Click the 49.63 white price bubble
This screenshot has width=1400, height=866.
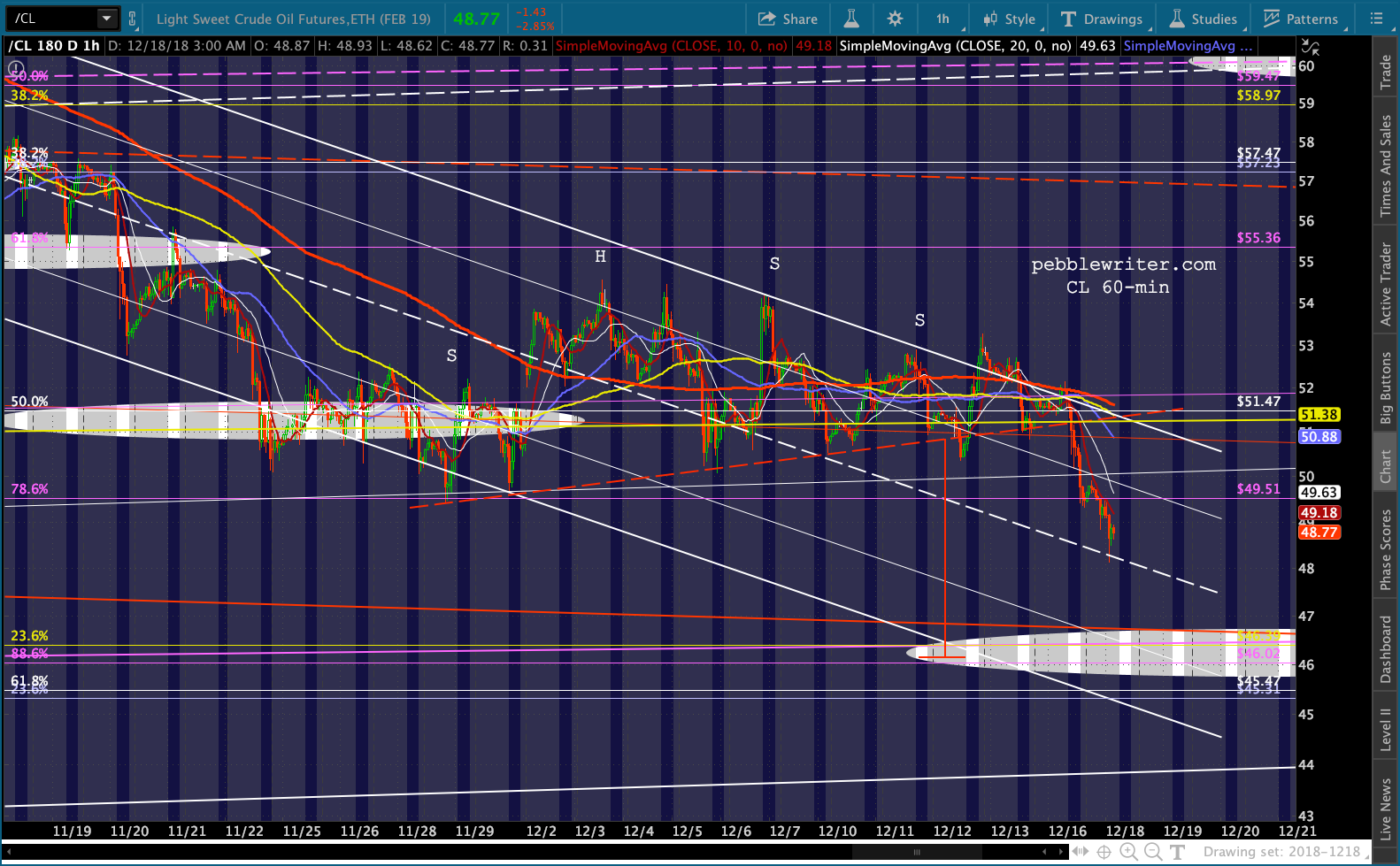click(1319, 493)
